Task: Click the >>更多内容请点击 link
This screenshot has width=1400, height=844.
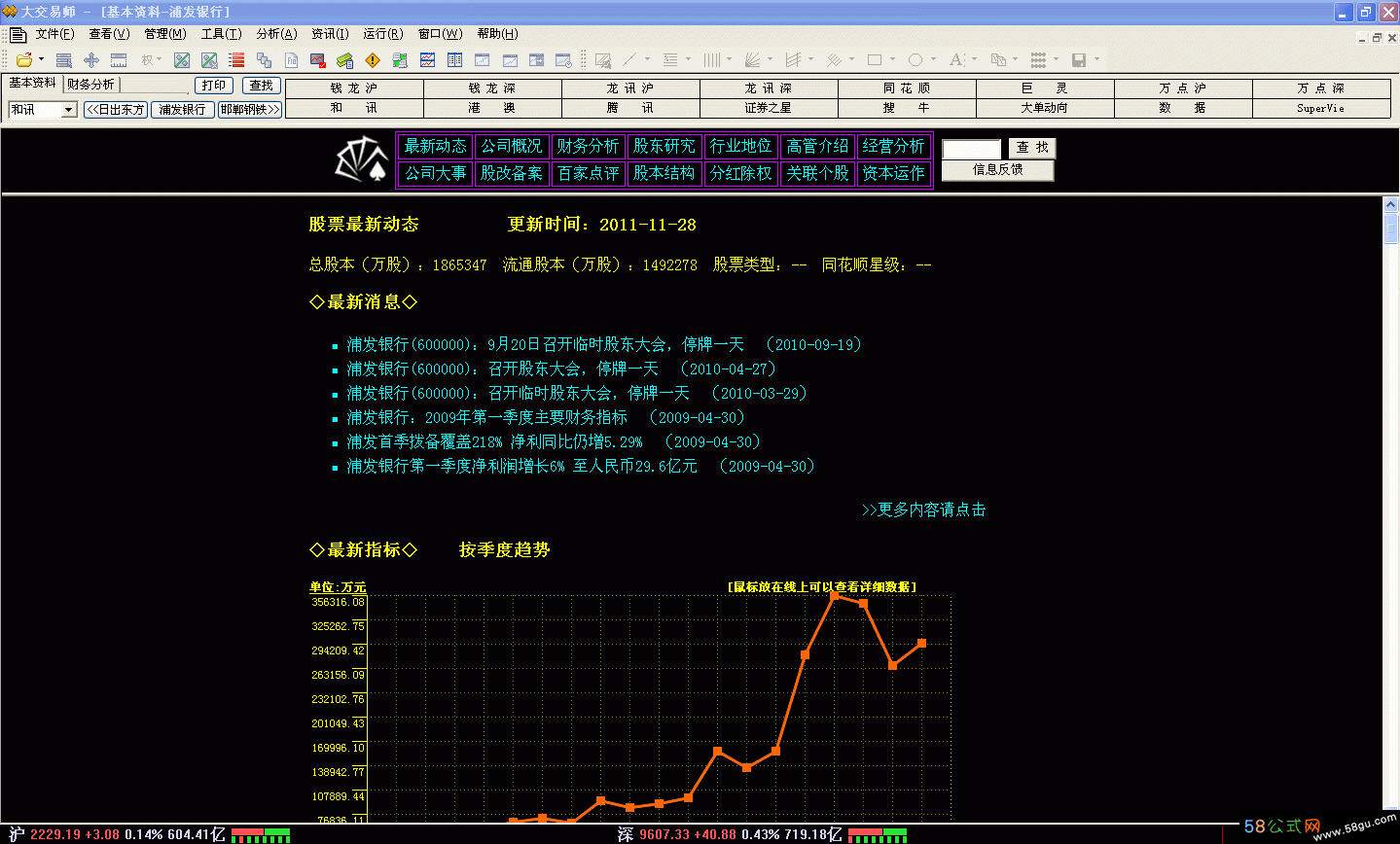Action: coord(923,510)
